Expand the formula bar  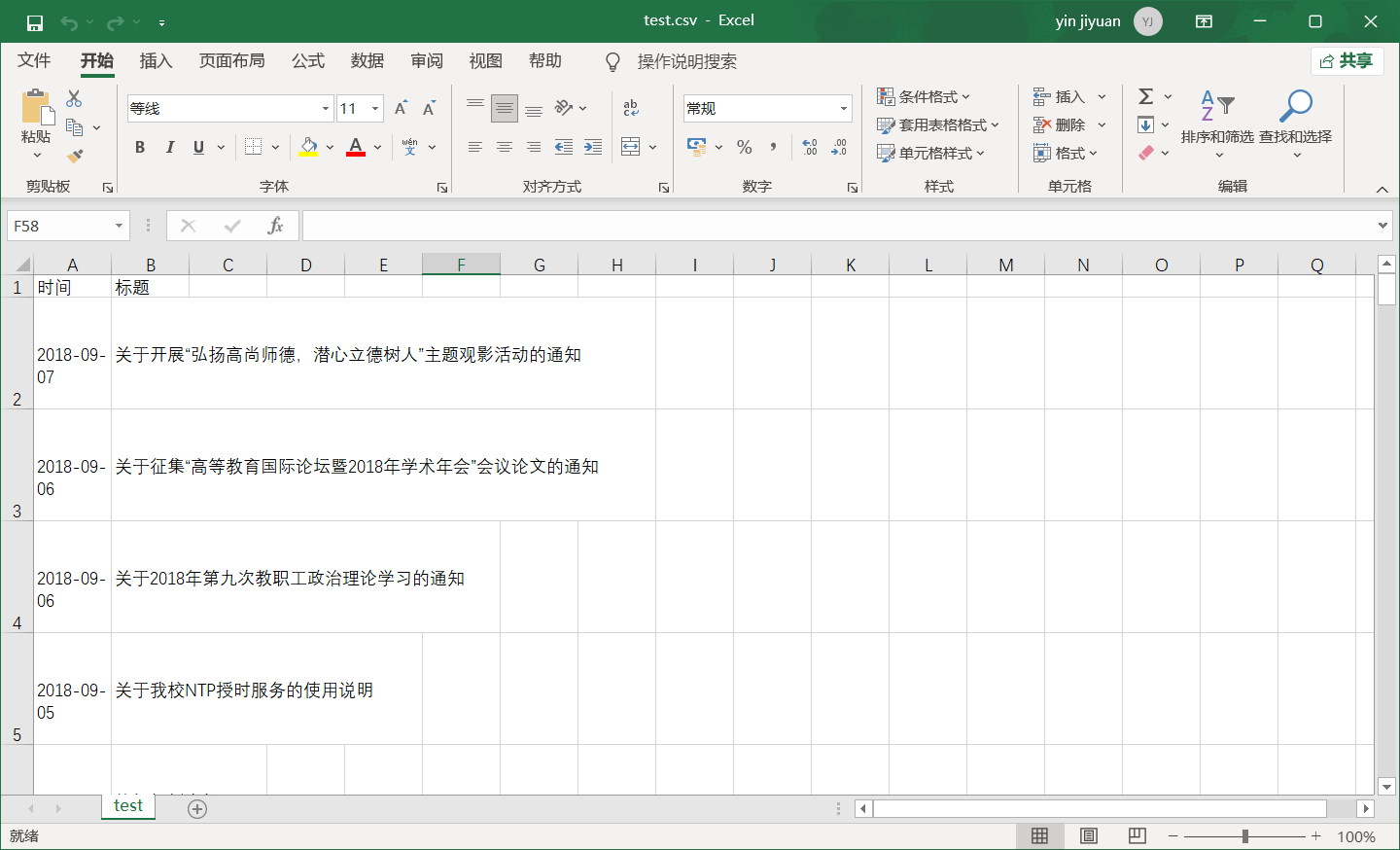1382,226
